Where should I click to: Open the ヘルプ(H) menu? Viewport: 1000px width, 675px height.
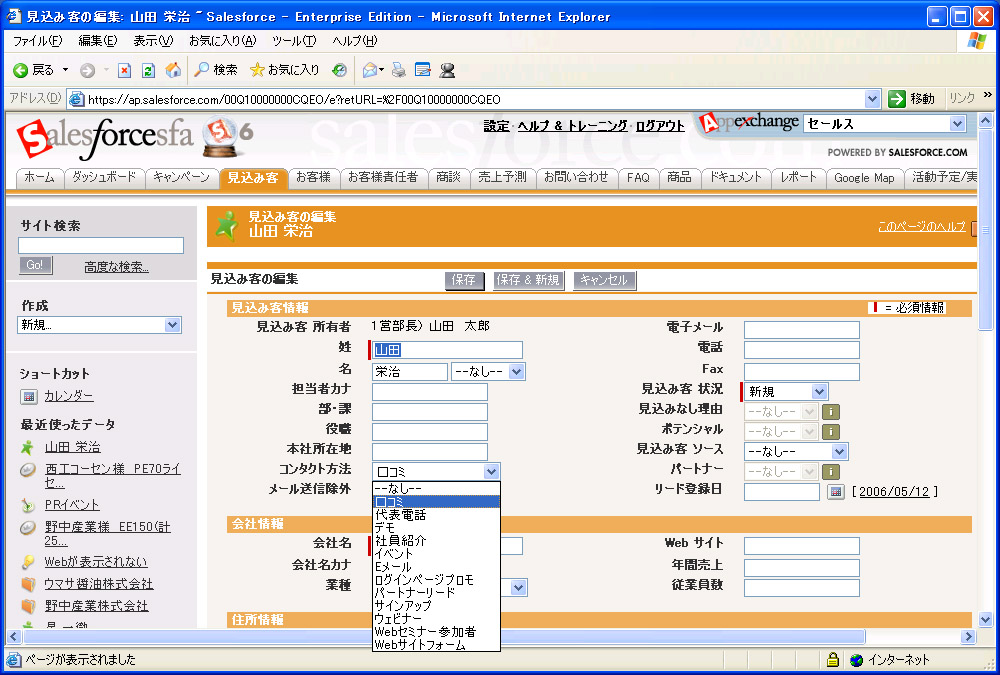point(355,41)
